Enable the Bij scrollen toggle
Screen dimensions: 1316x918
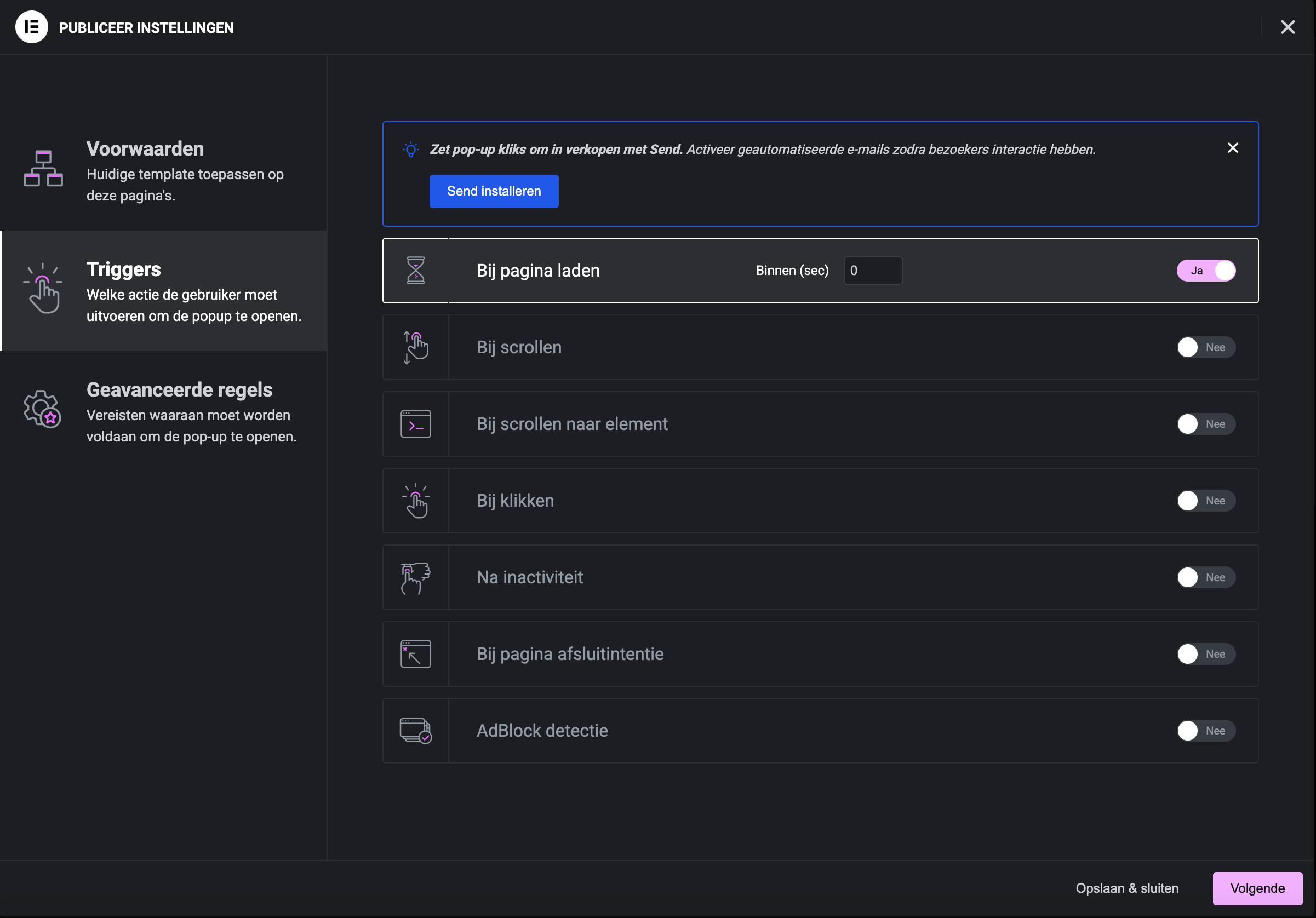click(x=1206, y=347)
